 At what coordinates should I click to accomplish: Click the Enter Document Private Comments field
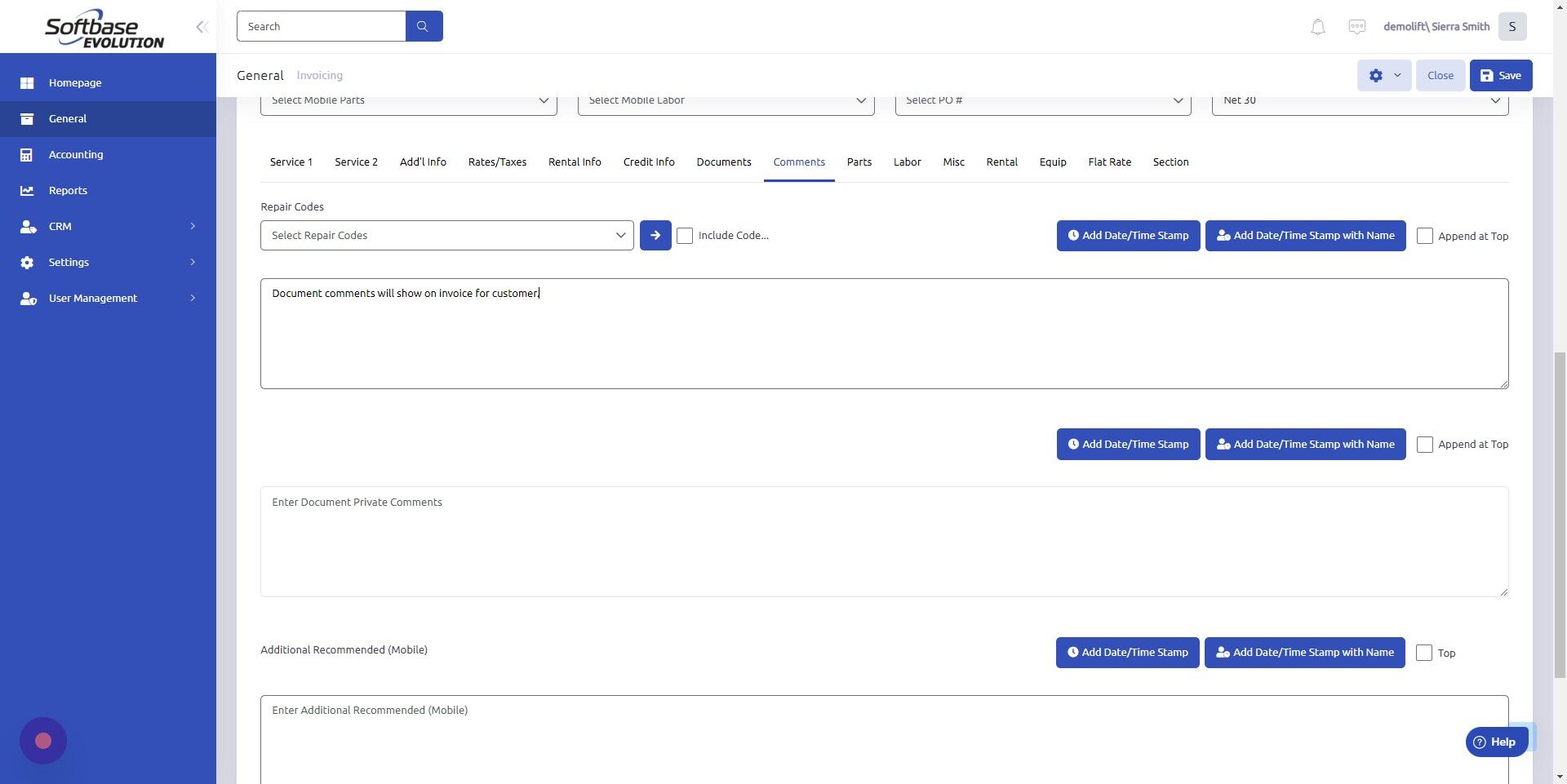pyautogui.click(x=884, y=541)
